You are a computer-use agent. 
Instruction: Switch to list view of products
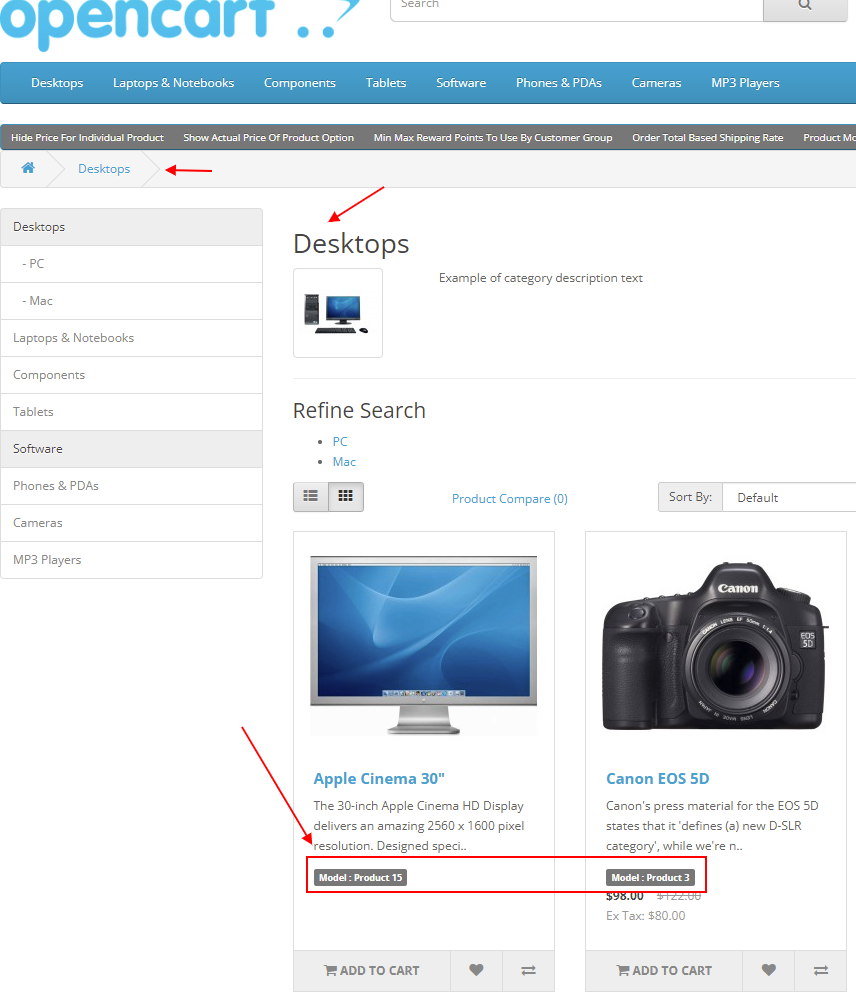[x=310, y=496]
